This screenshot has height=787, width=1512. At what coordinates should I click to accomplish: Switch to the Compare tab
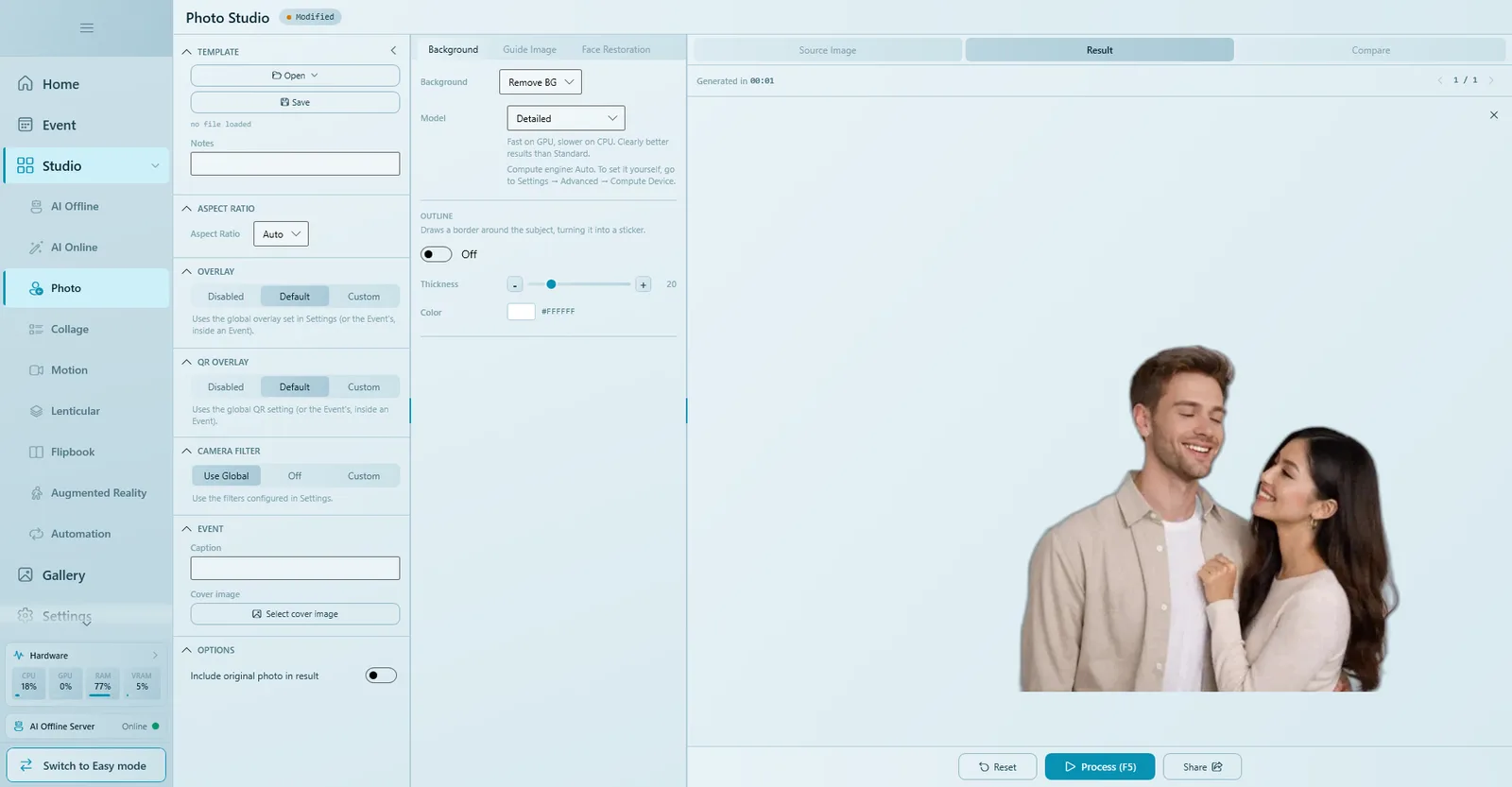point(1370,50)
